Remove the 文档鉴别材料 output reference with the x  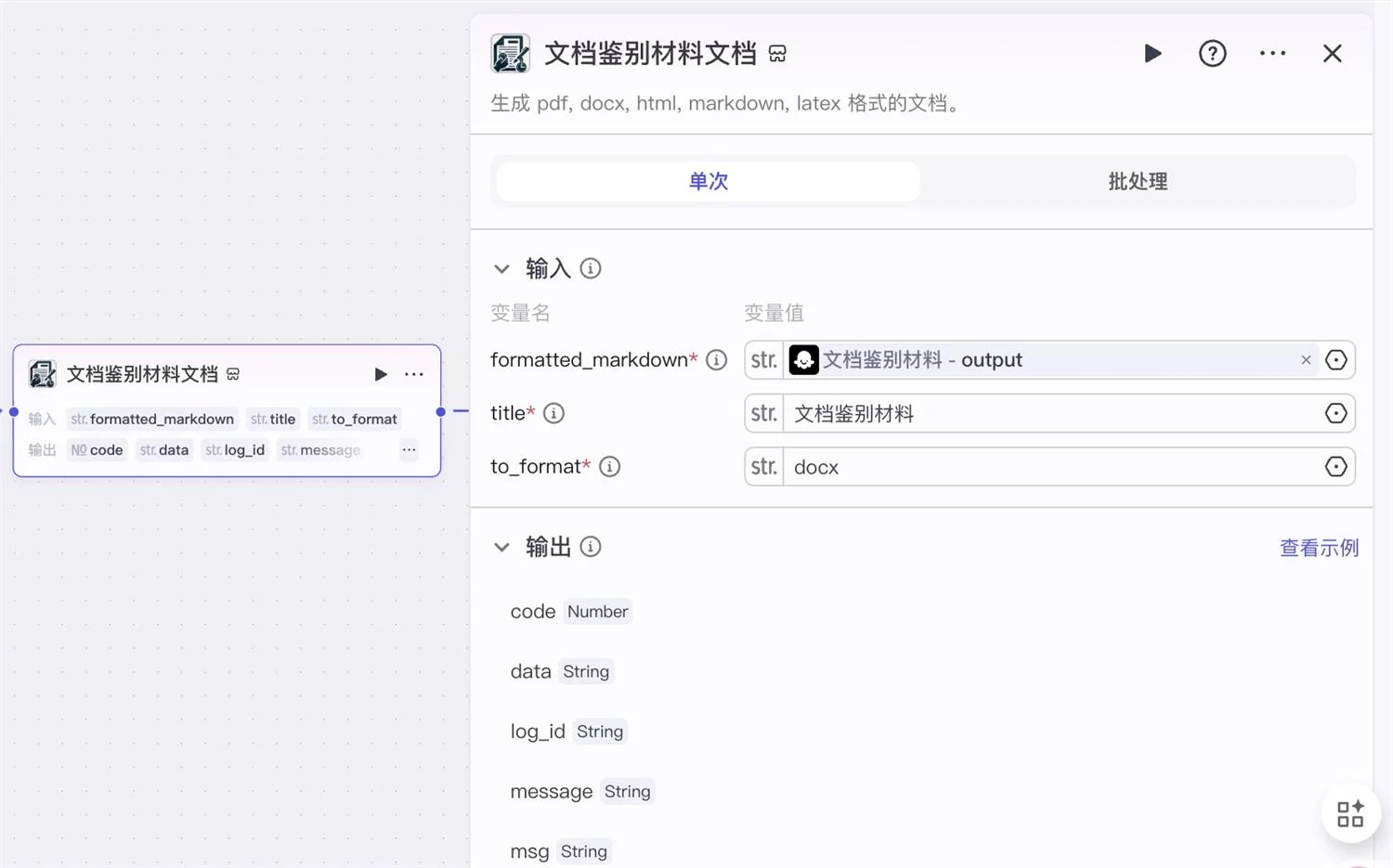pos(1306,359)
